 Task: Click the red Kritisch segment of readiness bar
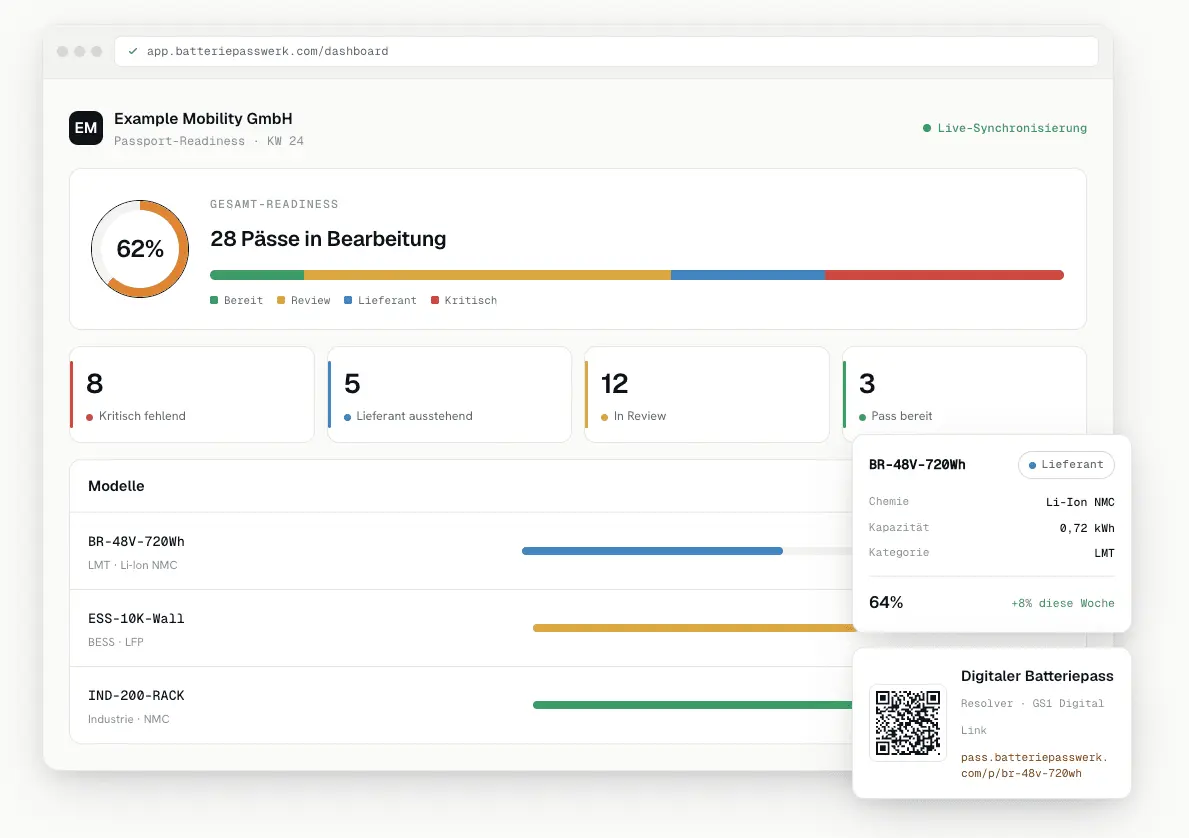pyautogui.click(x=944, y=275)
